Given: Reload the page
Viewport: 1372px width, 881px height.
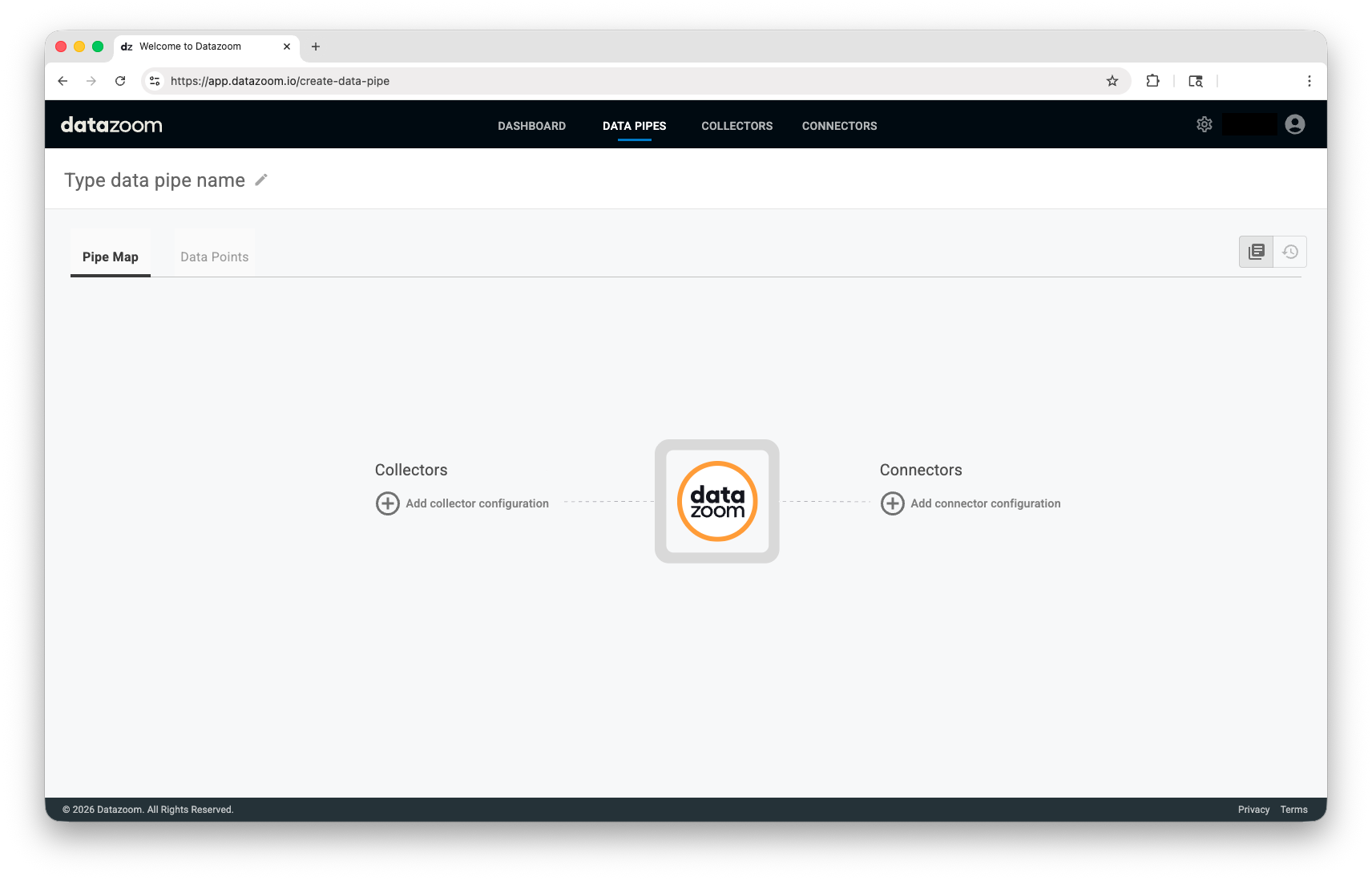Looking at the screenshot, I should pyautogui.click(x=120, y=81).
